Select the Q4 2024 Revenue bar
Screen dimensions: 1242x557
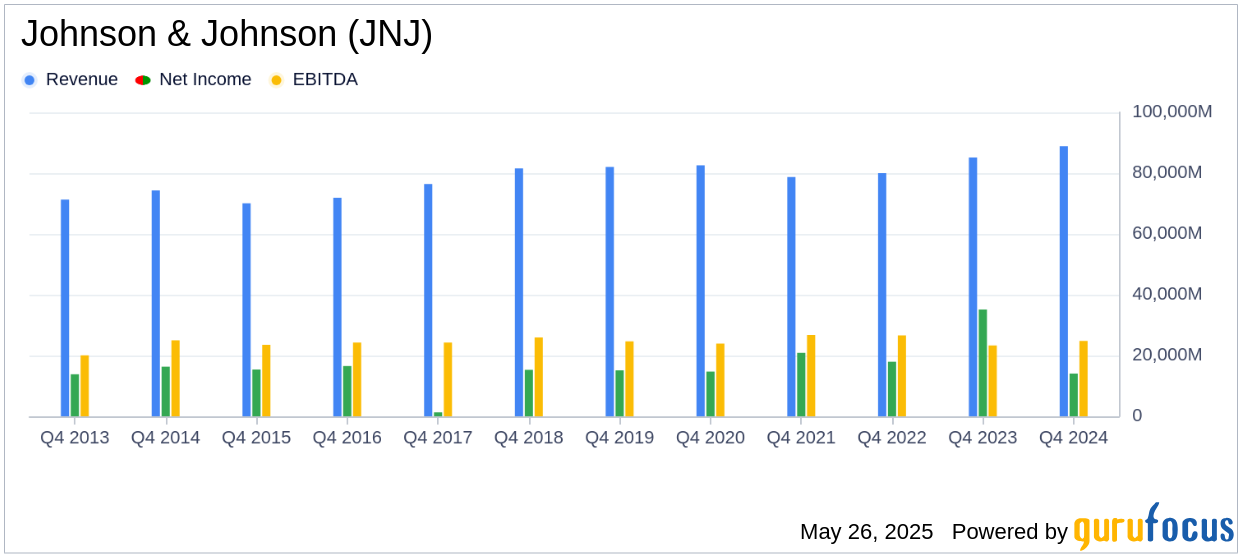tap(1064, 281)
